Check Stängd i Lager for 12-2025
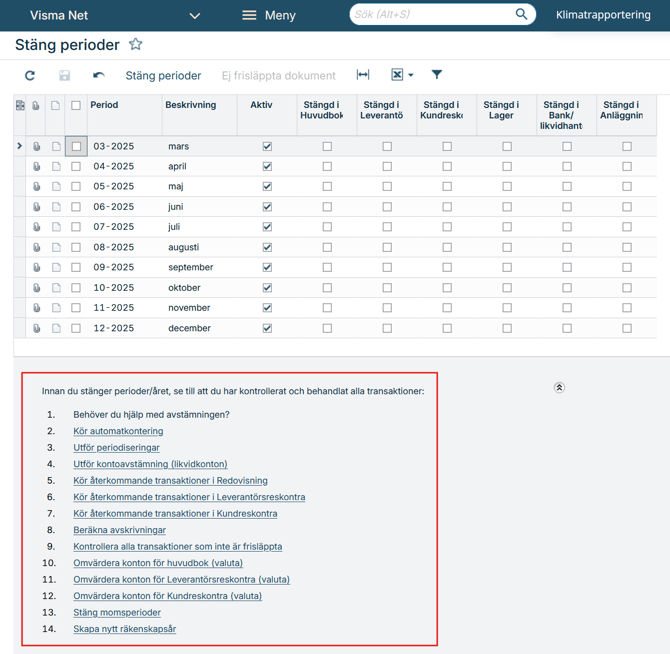Image resolution: width=670 pixels, height=654 pixels. tap(507, 328)
